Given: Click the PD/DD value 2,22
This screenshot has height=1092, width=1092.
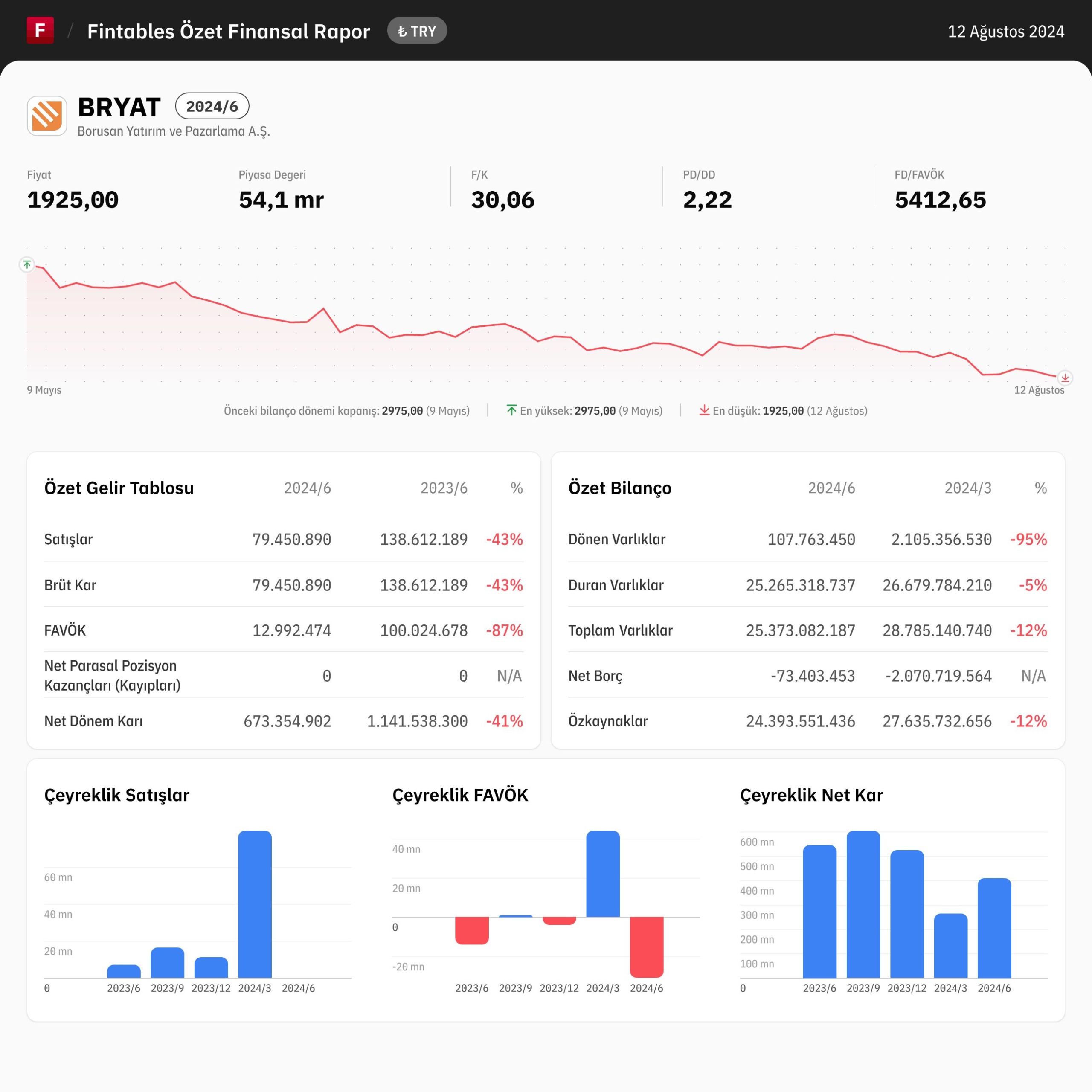Looking at the screenshot, I should pos(707,200).
